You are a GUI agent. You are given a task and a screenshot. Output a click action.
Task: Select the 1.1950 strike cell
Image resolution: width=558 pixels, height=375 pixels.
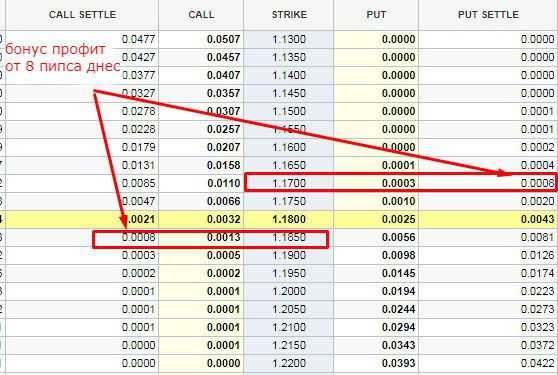coord(289,273)
